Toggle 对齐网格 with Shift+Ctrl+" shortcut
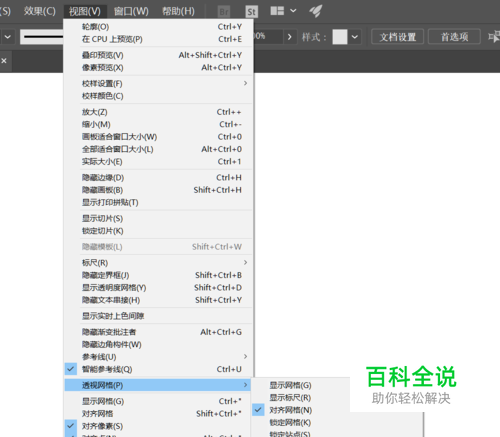Screen dimensions: 500x437 [x=158, y=414]
